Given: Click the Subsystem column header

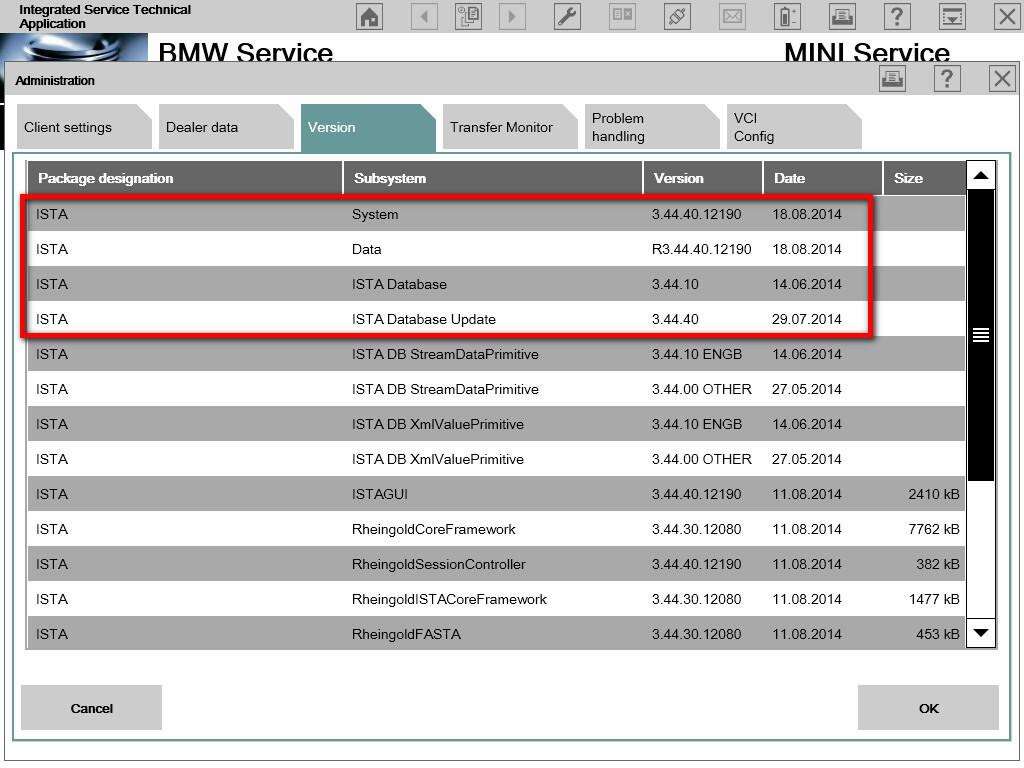Looking at the screenshot, I should pos(493,178).
